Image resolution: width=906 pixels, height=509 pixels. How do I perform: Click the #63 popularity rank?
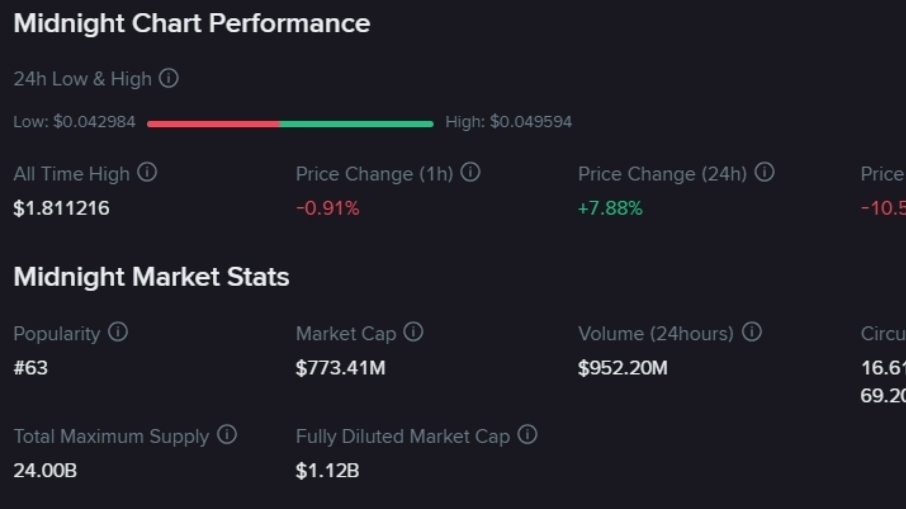tap(31, 368)
